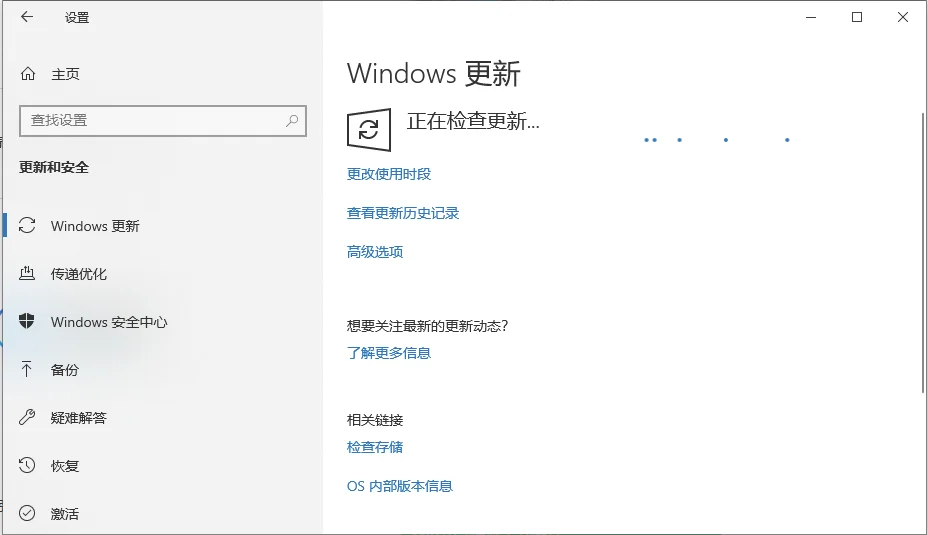Open 高级选项 link
928x535 pixels.
tap(375, 252)
